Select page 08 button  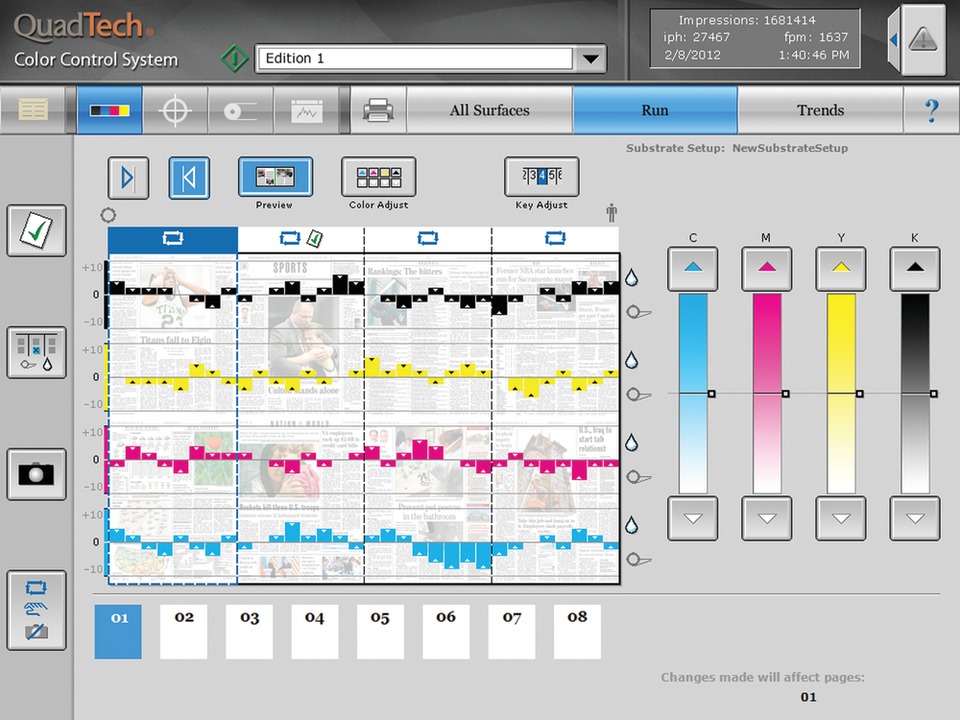[x=577, y=631]
